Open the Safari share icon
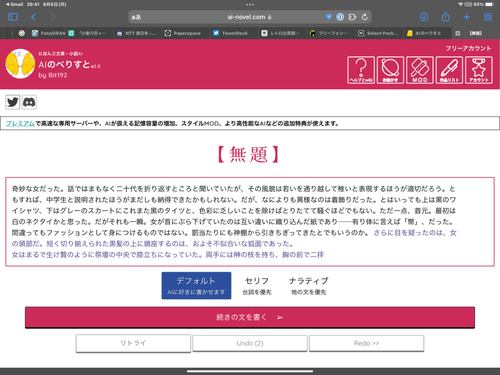The height and width of the screenshot is (375, 500). coord(446,16)
